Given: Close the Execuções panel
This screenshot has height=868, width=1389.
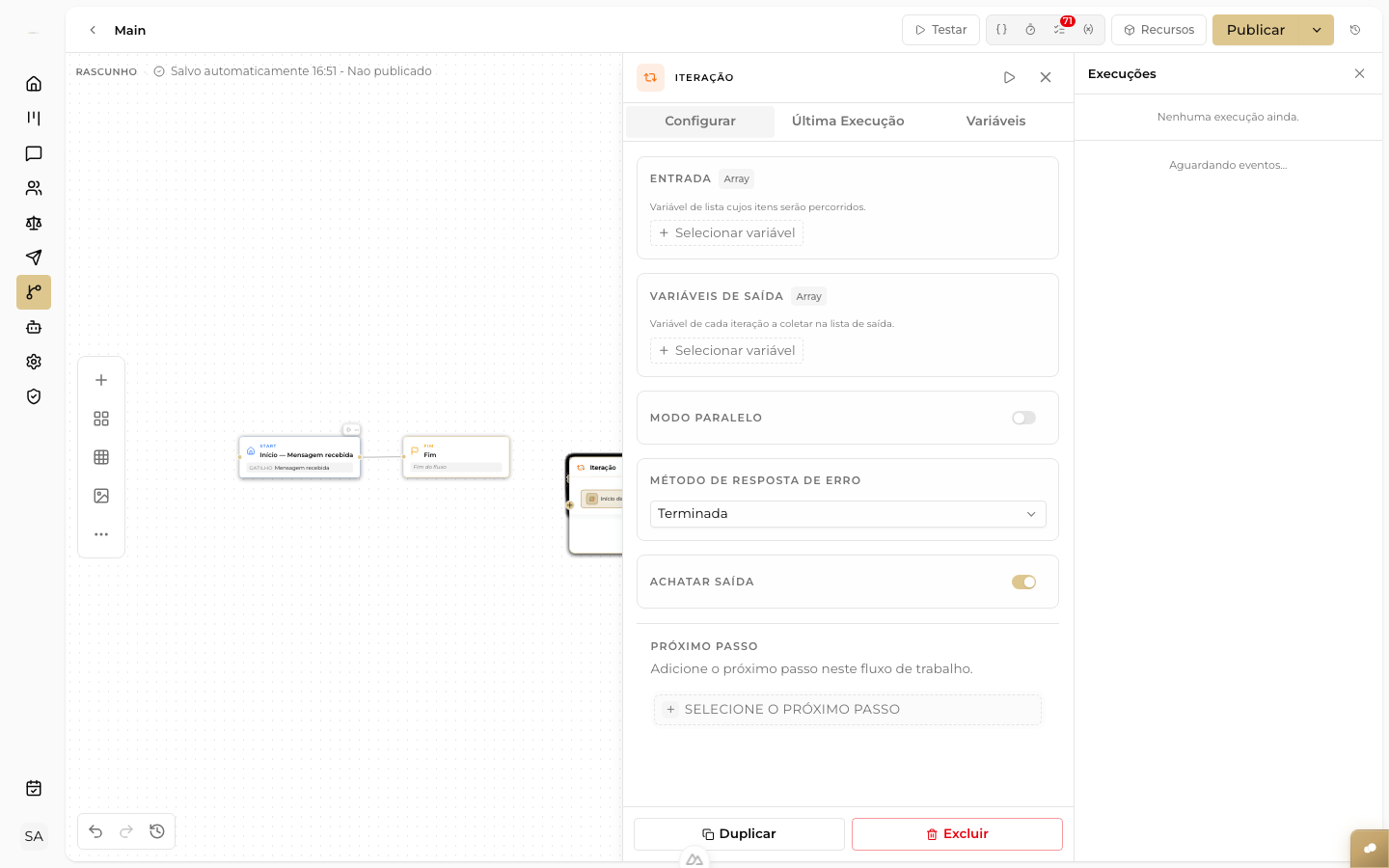Looking at the screenshot, I should tap(1359, 73).
